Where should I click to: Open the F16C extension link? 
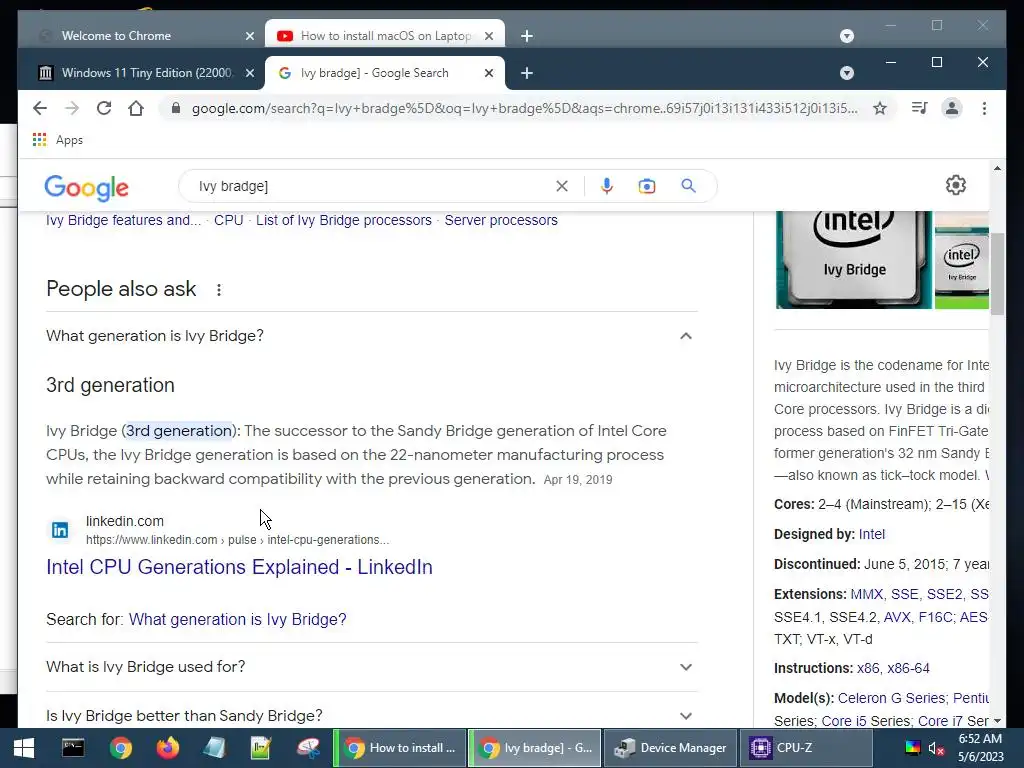[935, 617]
